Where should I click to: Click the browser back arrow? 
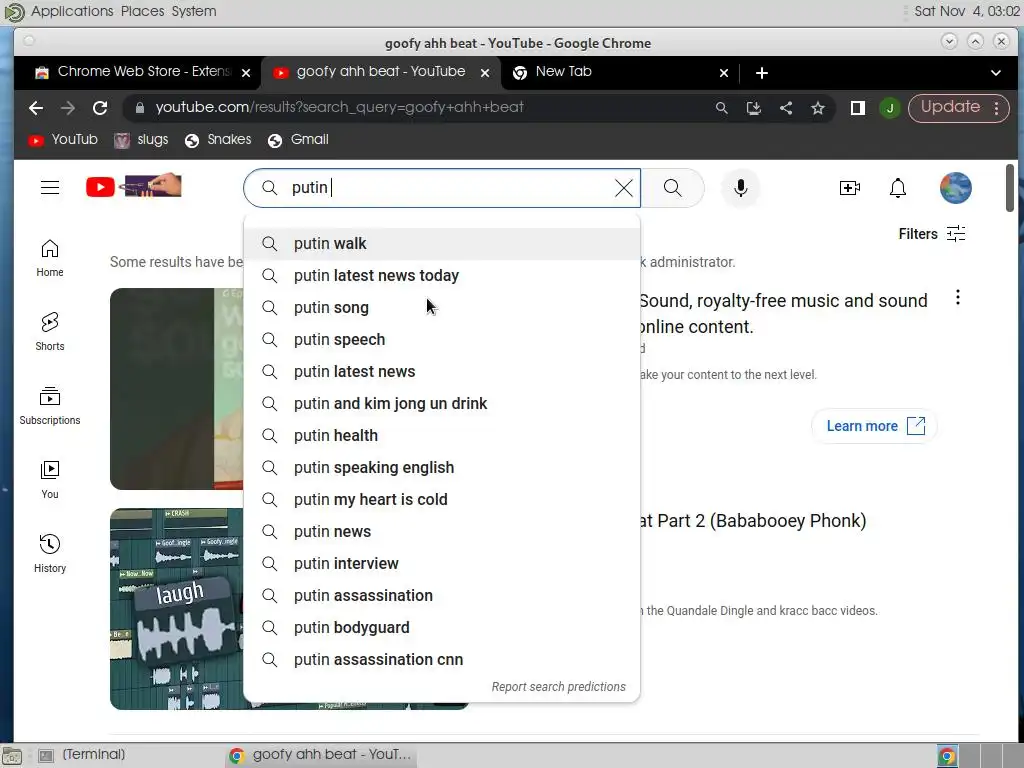pyautogui.click(x=36, y=108)
